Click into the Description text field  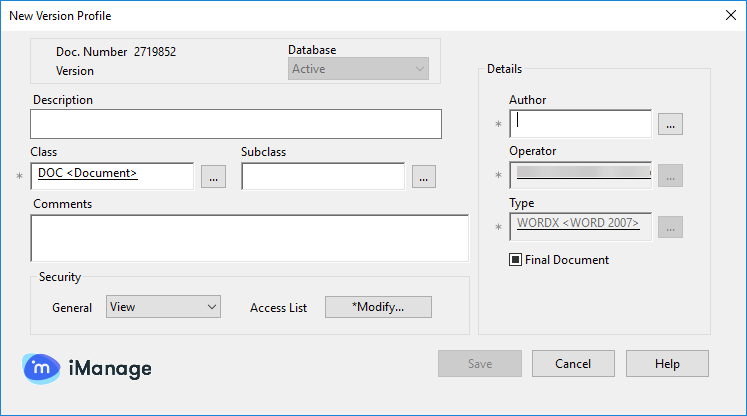tap(235, 124)
